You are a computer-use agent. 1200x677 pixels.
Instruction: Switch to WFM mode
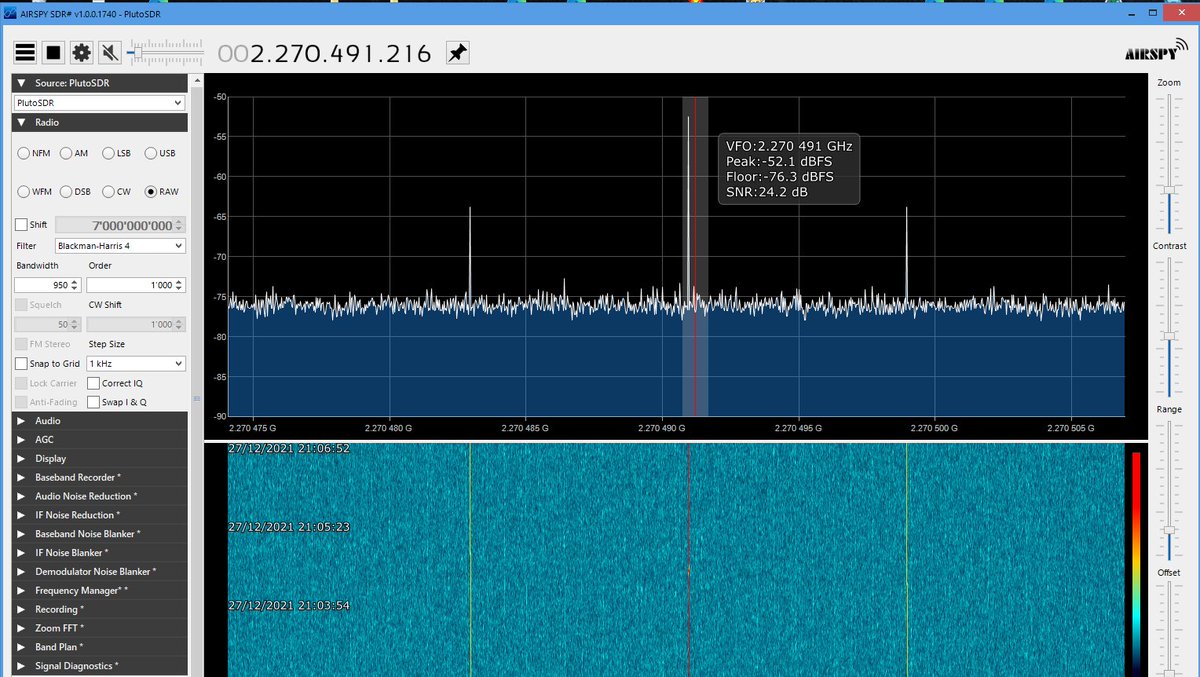35,191
